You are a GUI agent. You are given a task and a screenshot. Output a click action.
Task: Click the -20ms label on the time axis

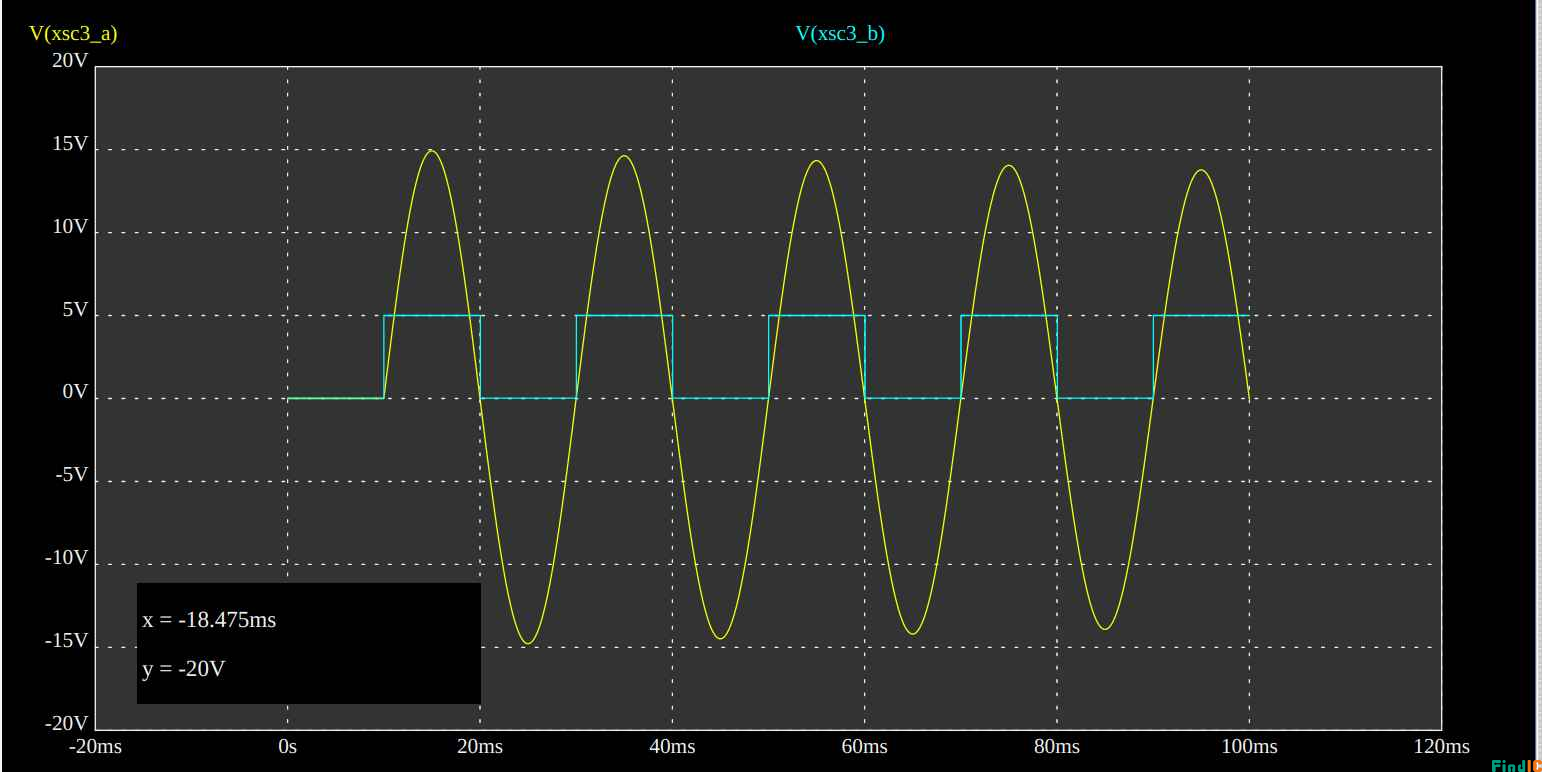click(x=95, y=747)
